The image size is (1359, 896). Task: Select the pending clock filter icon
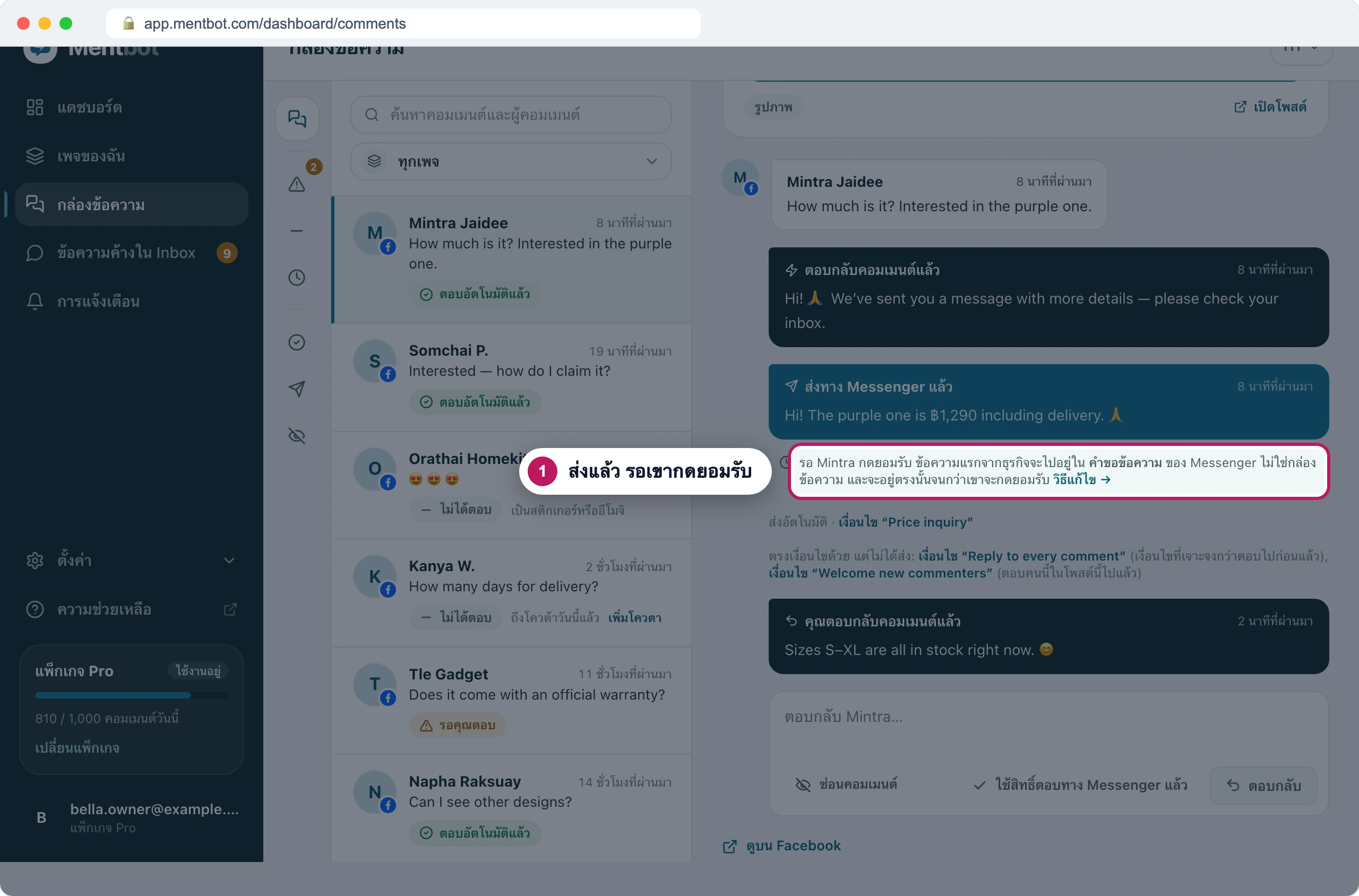297,278
